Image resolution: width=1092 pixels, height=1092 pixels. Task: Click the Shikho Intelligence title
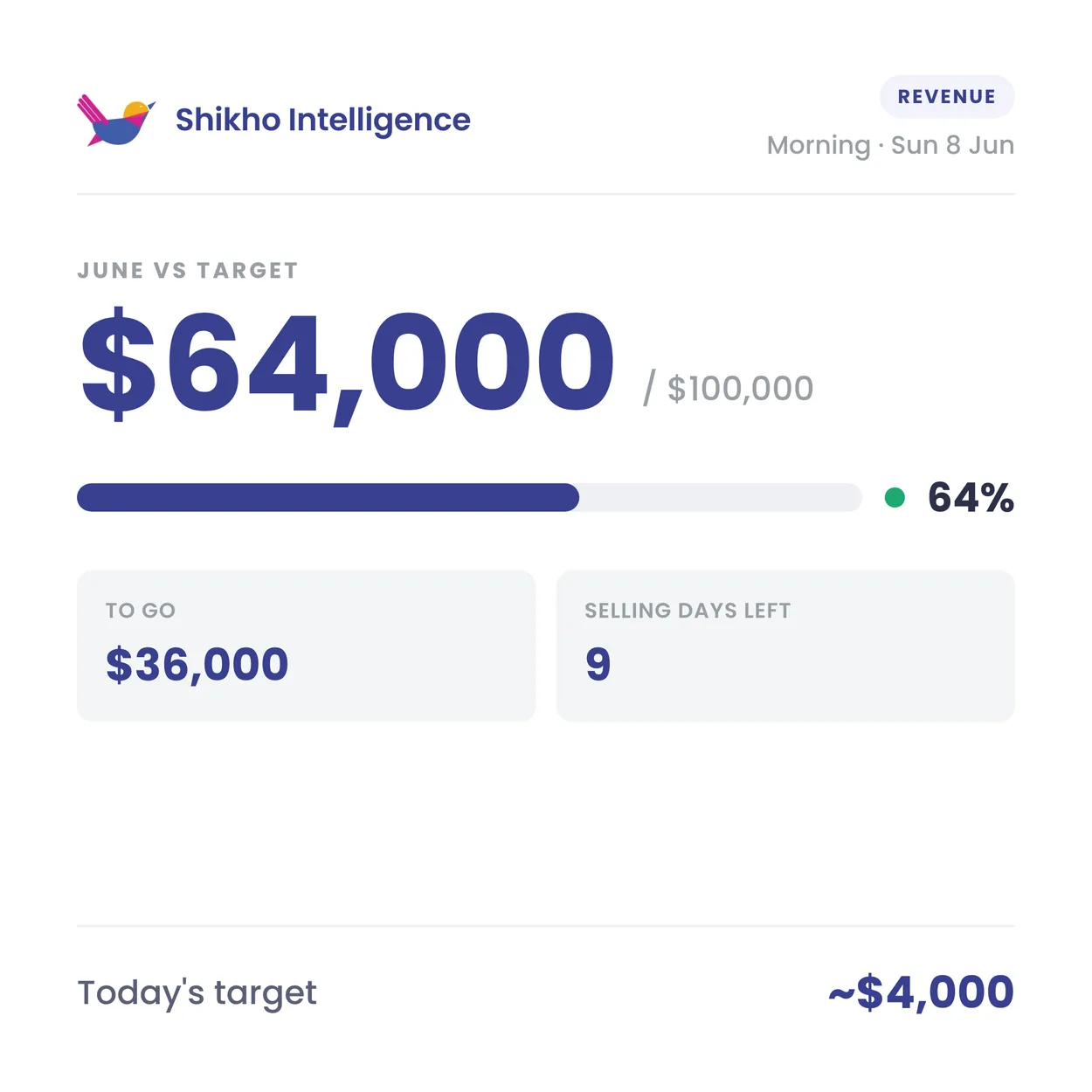point(322,120)
